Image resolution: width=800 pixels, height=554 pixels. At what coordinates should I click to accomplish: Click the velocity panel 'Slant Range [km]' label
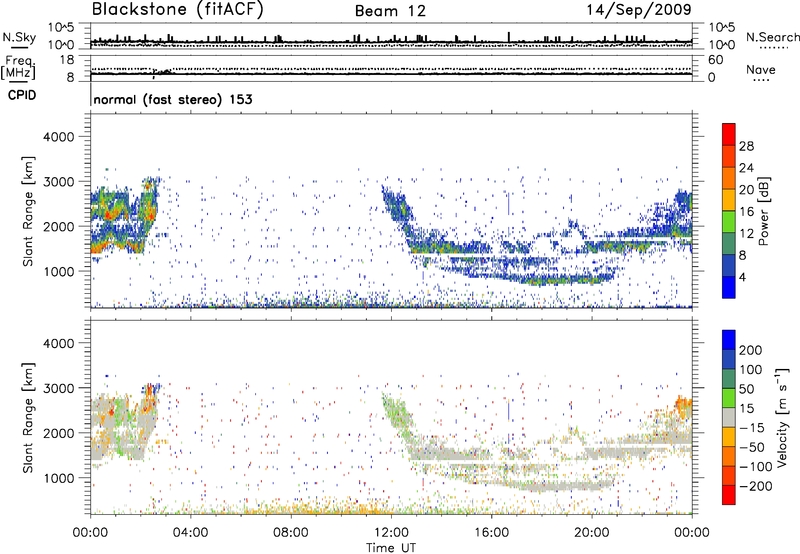28,417
